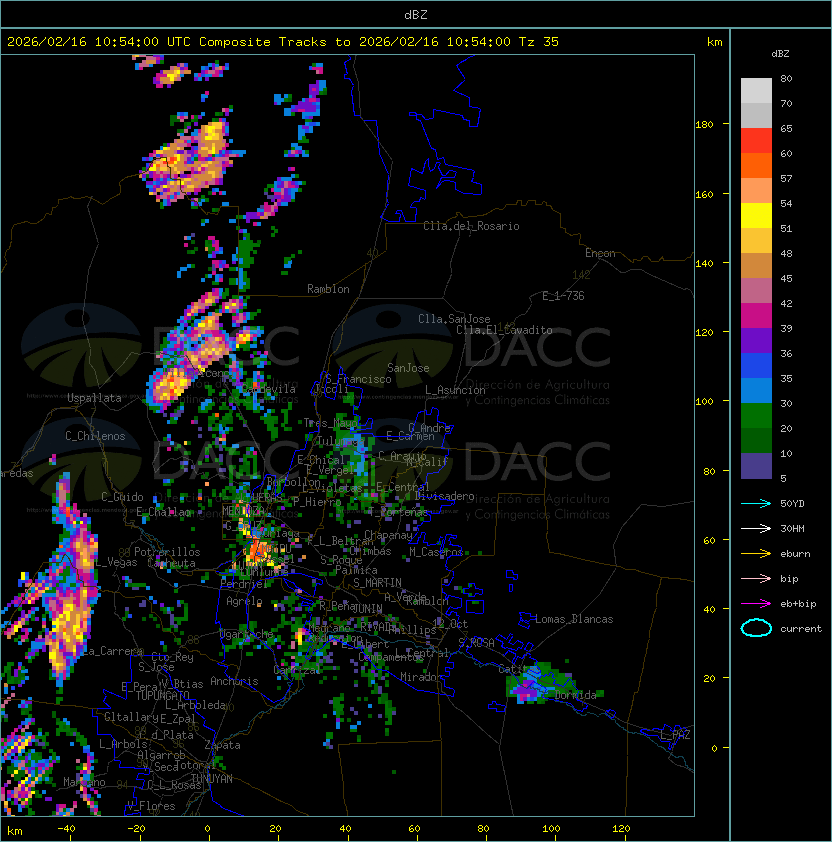The width and height of the screenshot is (832, 842).
Task: Select the green 20-30 dBZ swatch
Action: [756, 416]
